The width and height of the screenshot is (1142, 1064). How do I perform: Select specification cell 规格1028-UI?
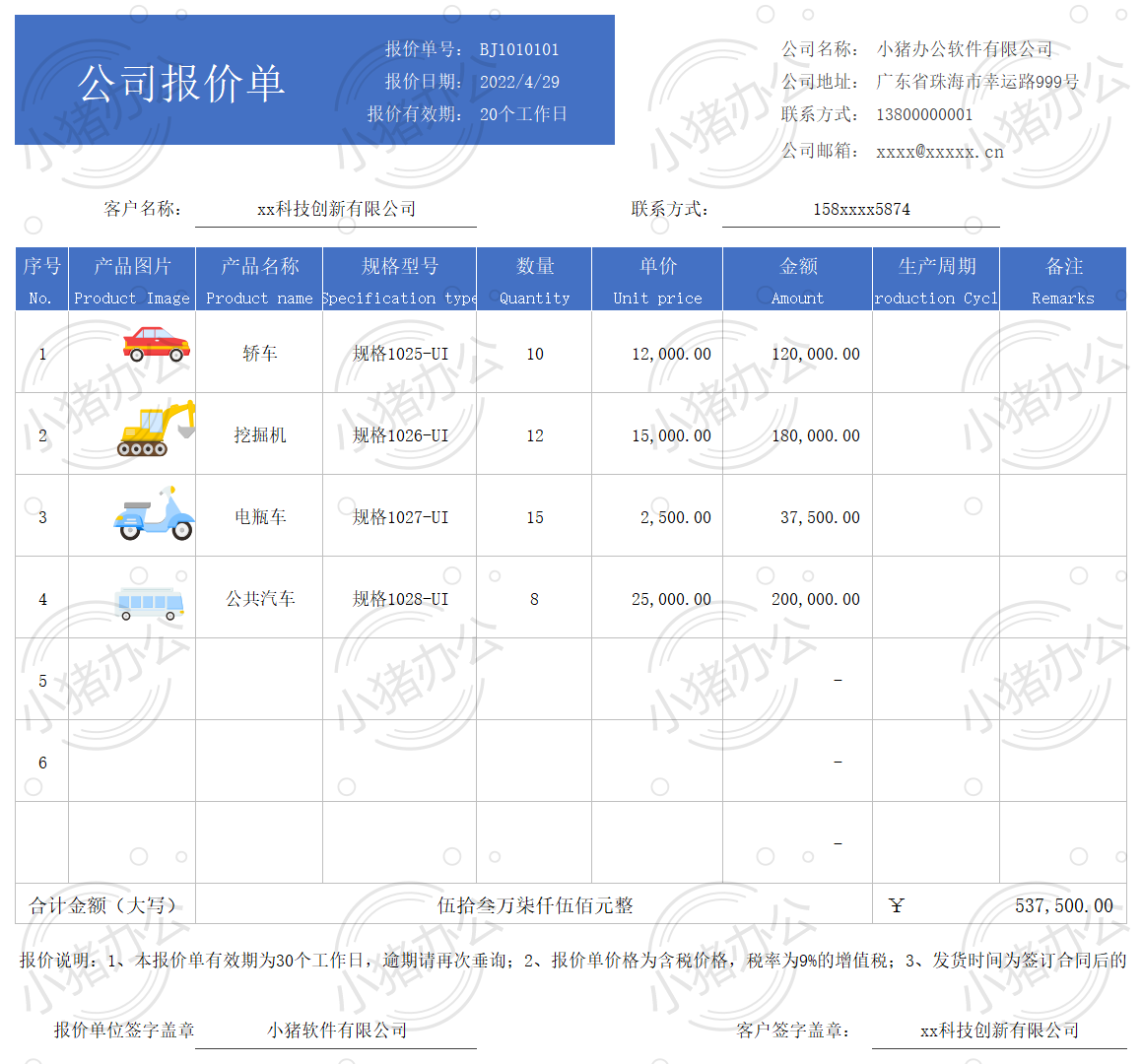400,599
